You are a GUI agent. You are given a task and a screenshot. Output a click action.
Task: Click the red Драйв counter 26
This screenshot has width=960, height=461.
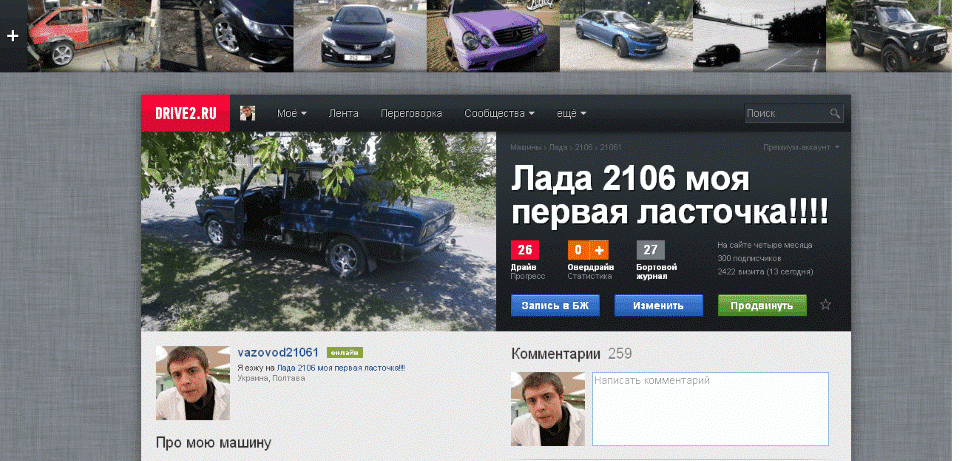pos(525,250)
